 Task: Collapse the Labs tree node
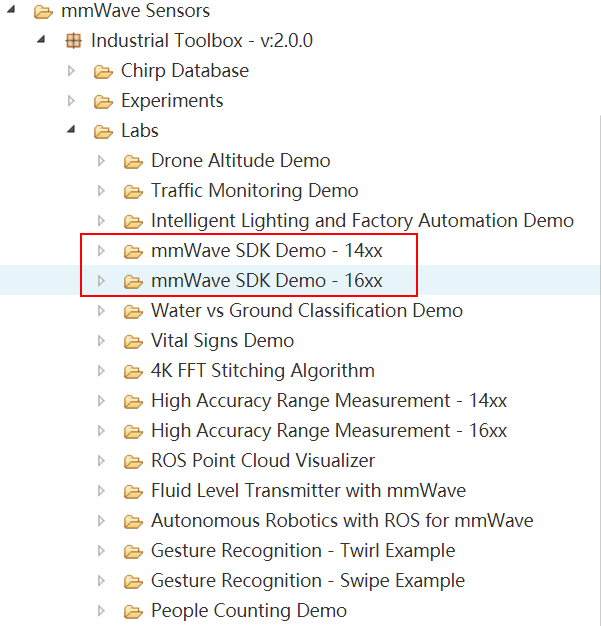tap(71, 129)
